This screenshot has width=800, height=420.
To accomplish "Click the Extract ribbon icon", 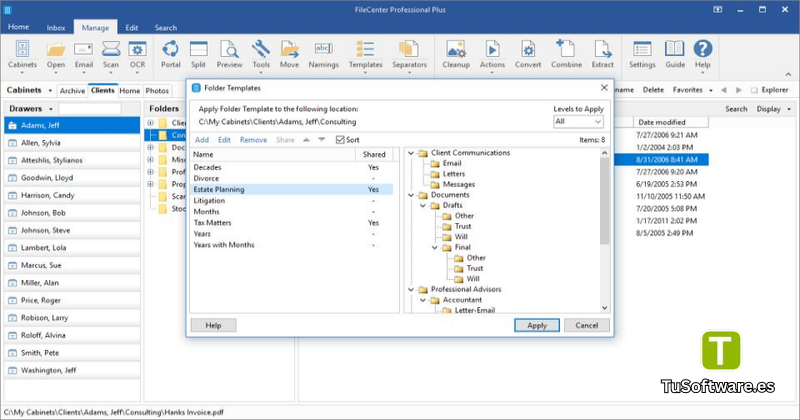I will tap(603, 55).
